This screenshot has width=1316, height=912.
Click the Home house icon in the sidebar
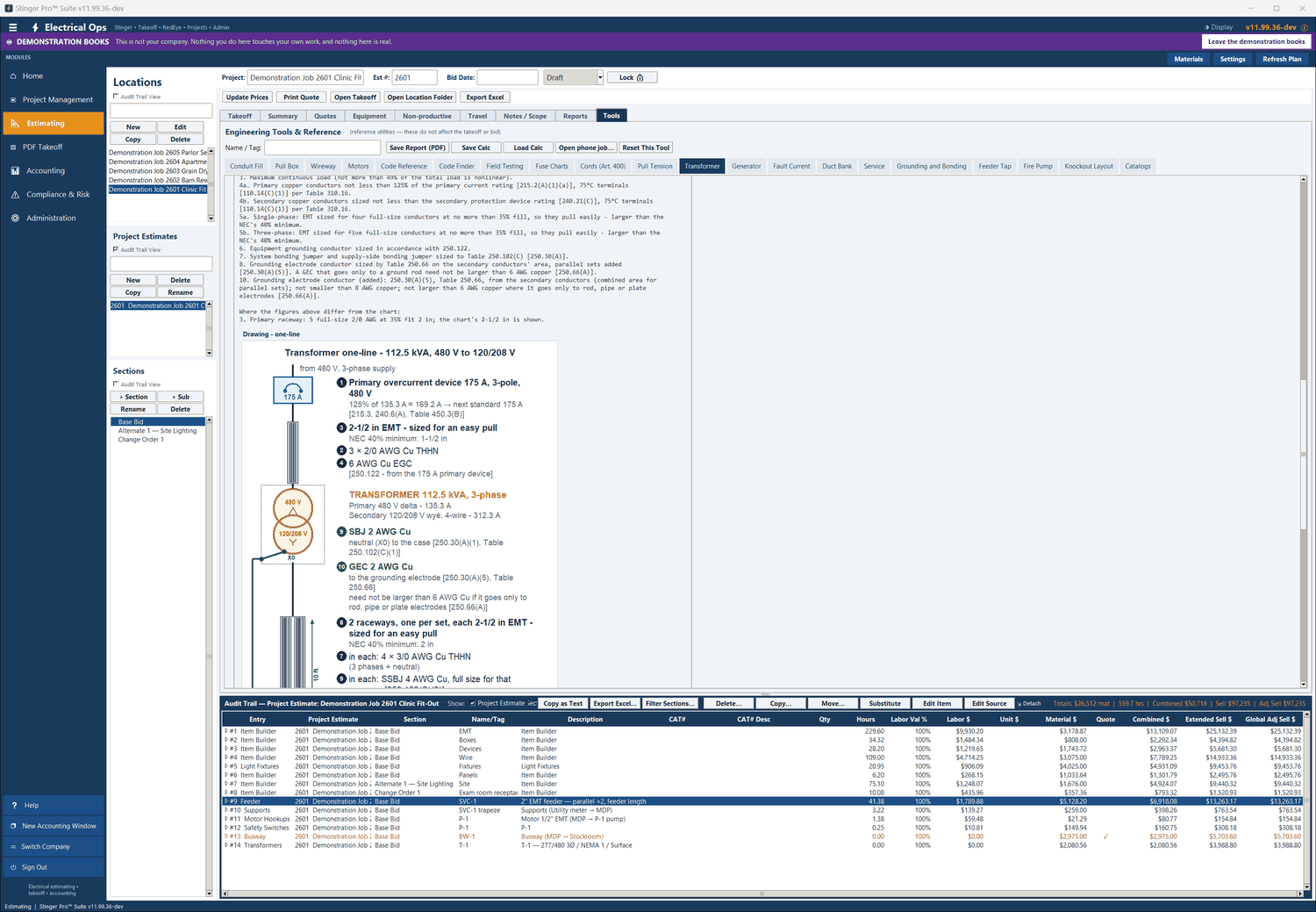14,76
